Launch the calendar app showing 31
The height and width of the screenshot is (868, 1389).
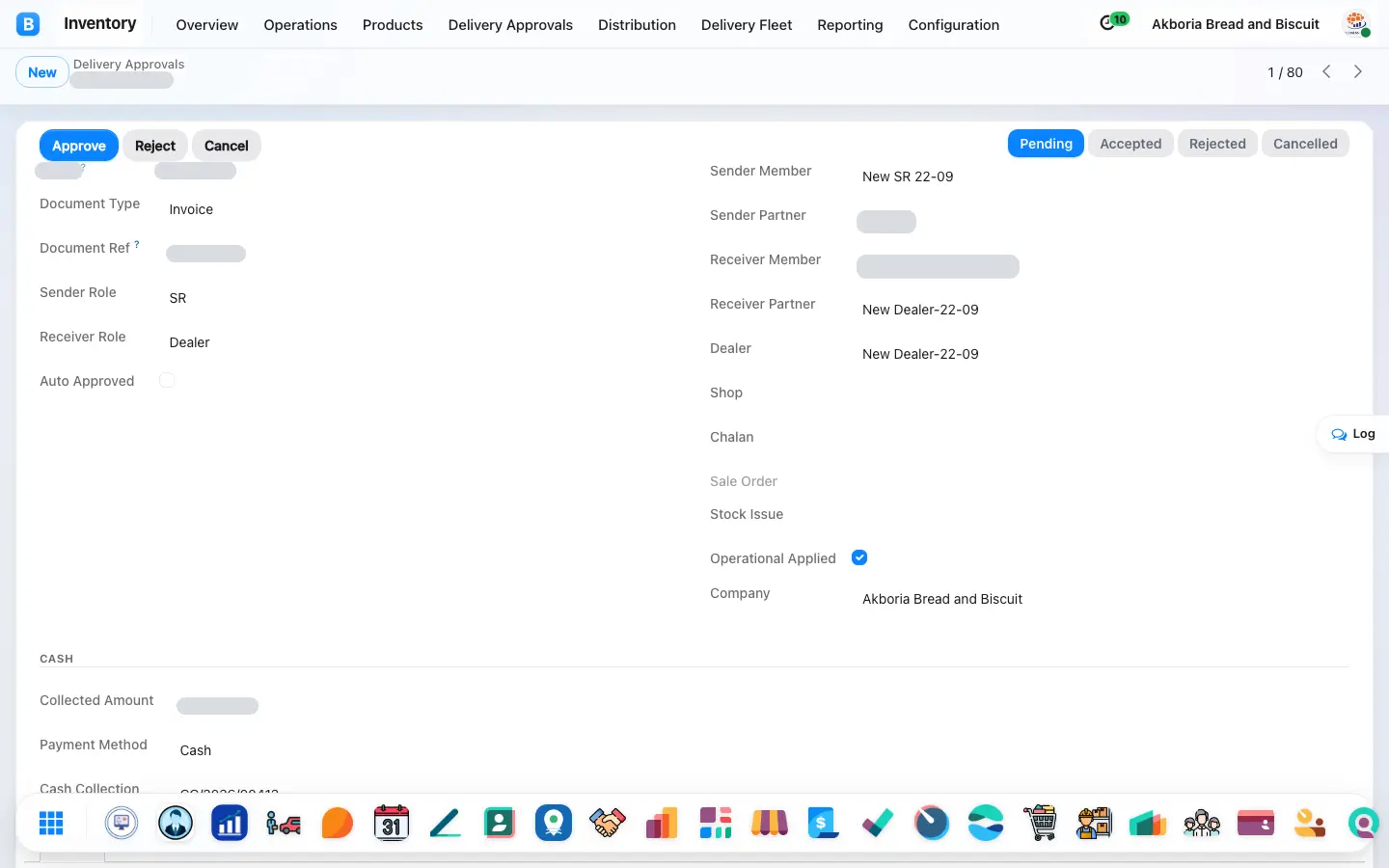(392, 824)
